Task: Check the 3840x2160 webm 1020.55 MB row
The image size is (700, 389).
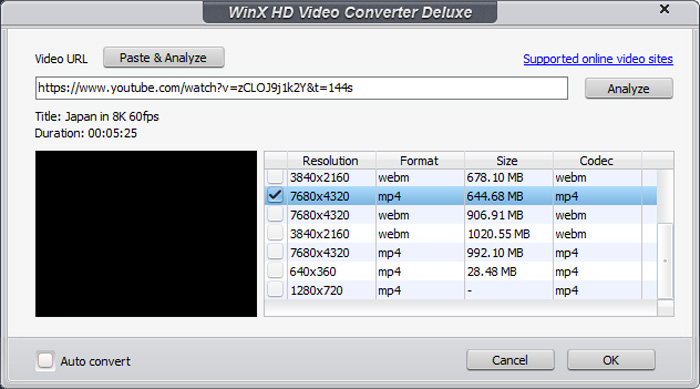Action: 275,234
